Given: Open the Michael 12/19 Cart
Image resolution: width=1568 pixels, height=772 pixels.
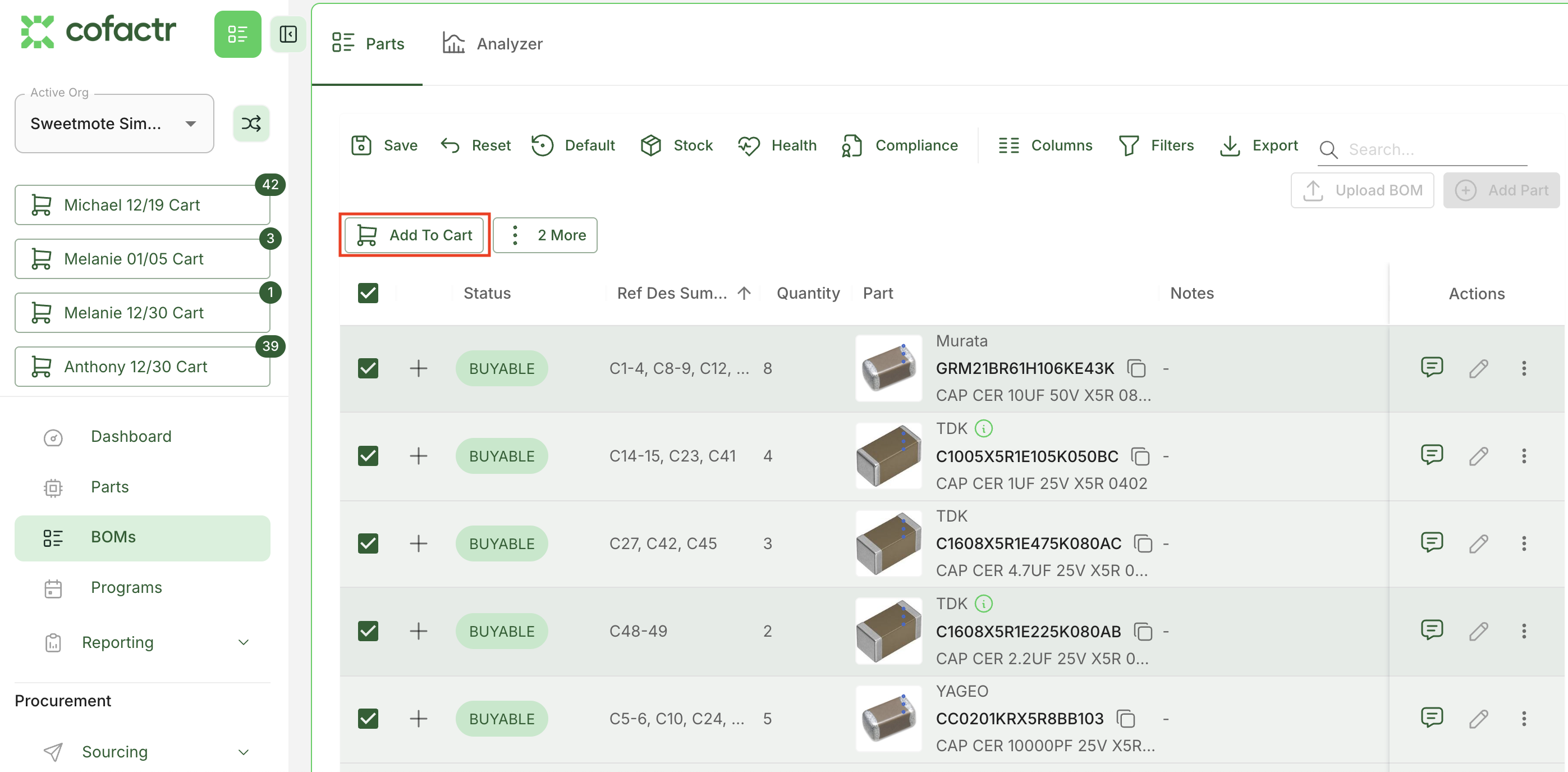Looking at the screenshot, I should tap(143, 205).
